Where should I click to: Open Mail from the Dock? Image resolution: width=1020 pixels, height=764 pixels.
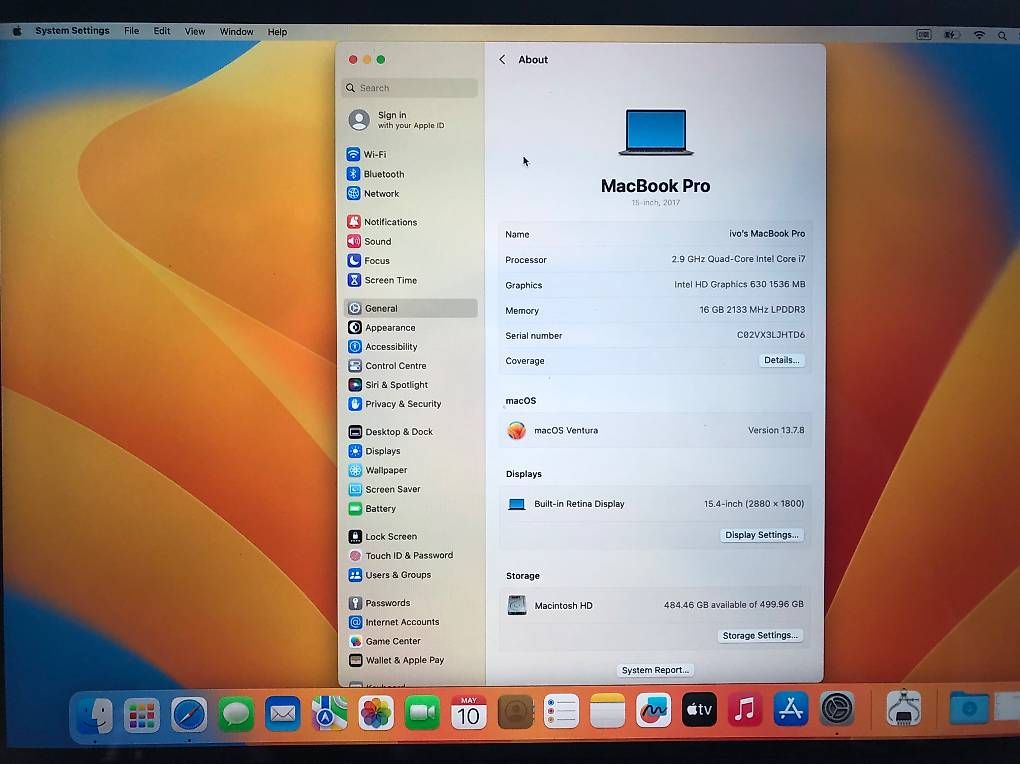283,714
